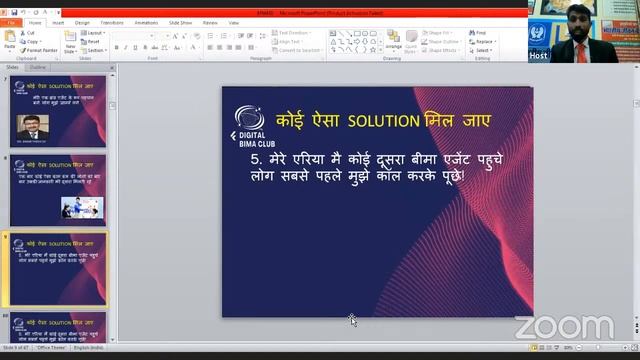Decrease the font size
The height and width of the screenshot is (360, 640).
[184, 36]
